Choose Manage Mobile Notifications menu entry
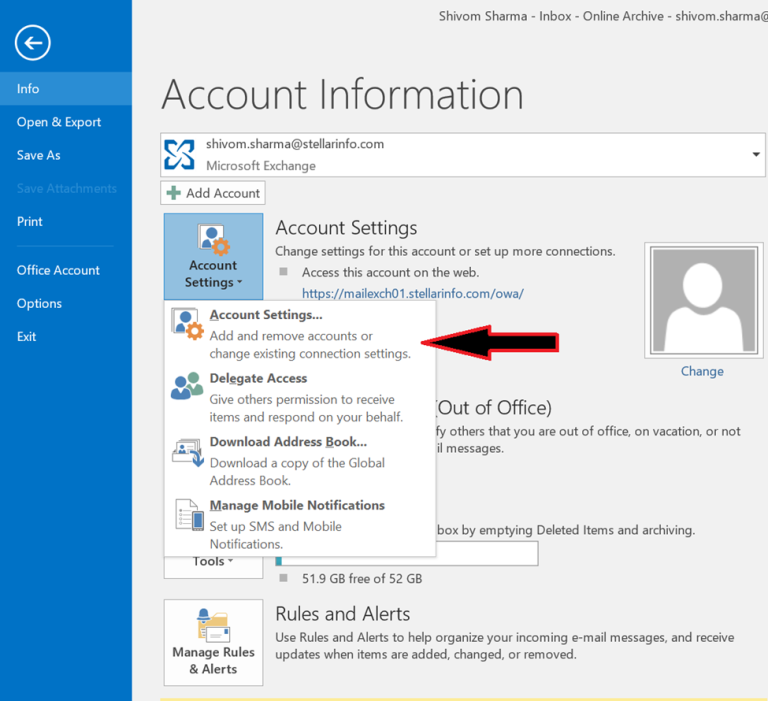 (x=300, y=524)
